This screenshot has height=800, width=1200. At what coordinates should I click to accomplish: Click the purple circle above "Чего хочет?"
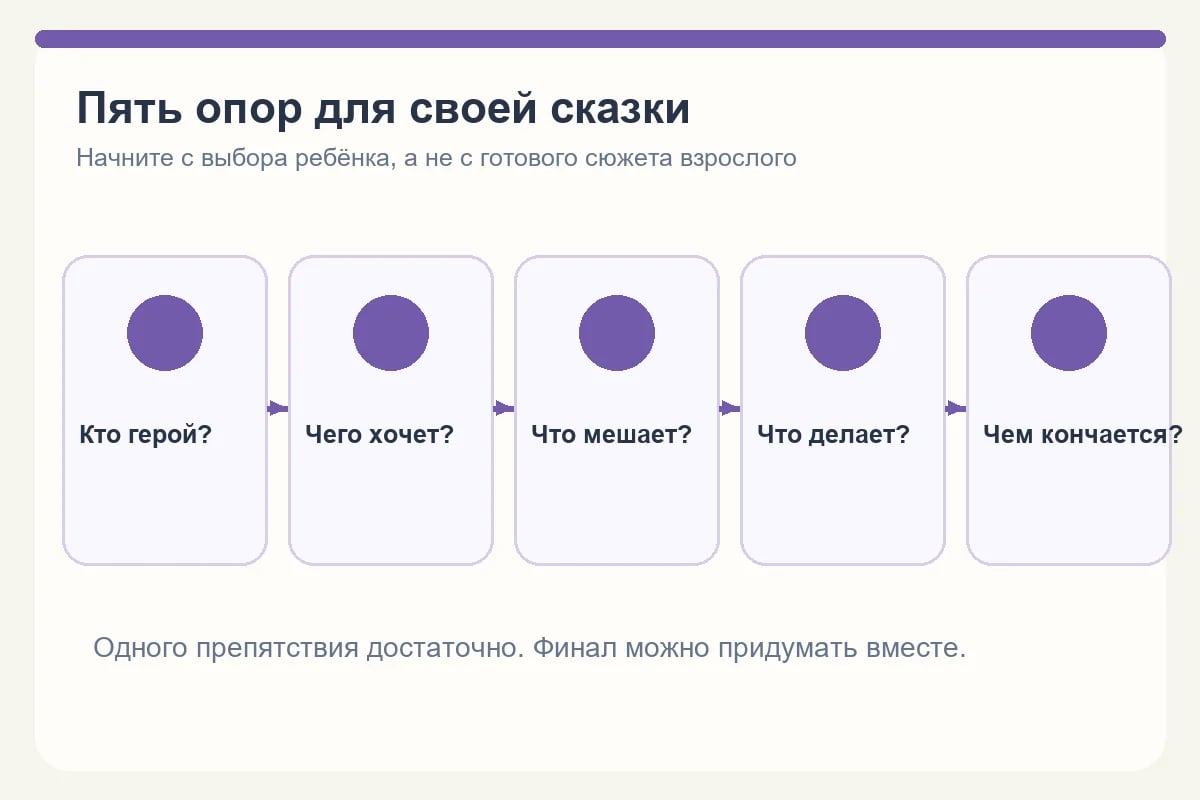tap(391, 333)
